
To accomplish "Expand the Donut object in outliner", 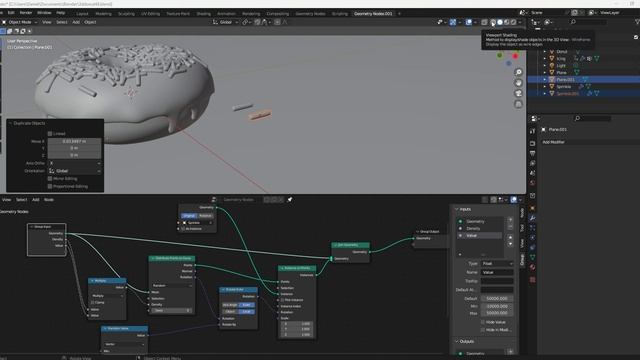I will (544, 52).
